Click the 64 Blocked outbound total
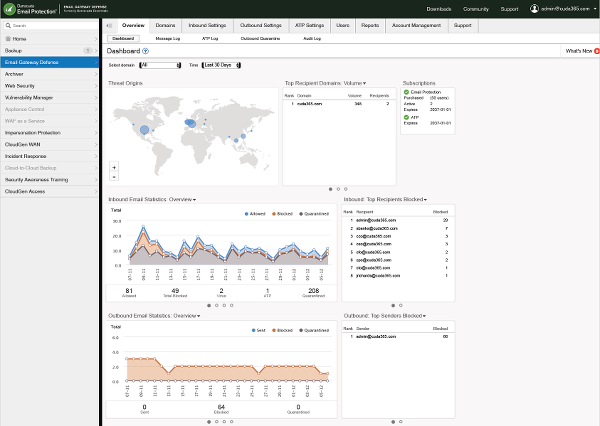 [x=221, y=409]
